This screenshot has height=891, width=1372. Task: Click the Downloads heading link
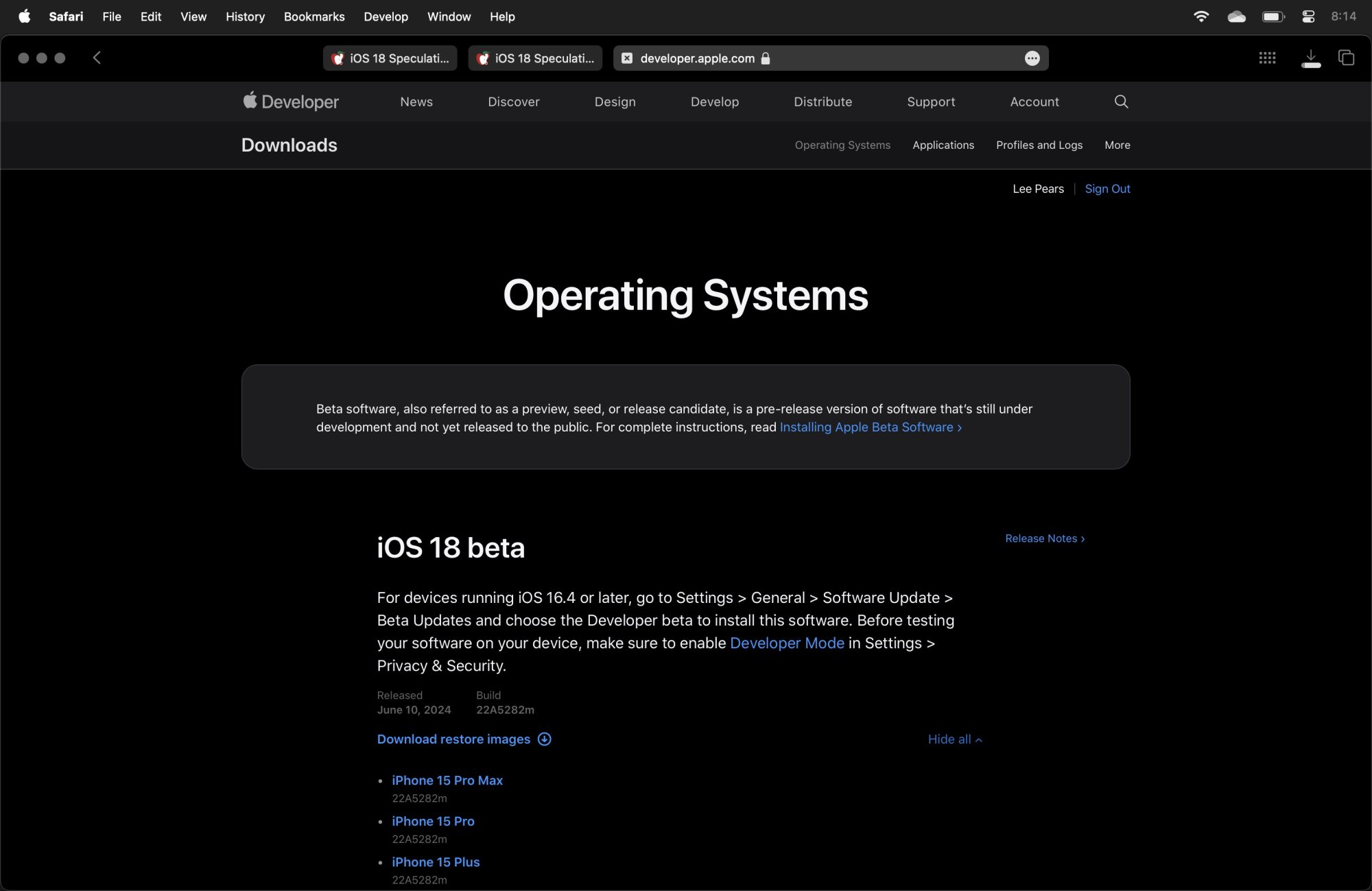(x=289, y=145)
